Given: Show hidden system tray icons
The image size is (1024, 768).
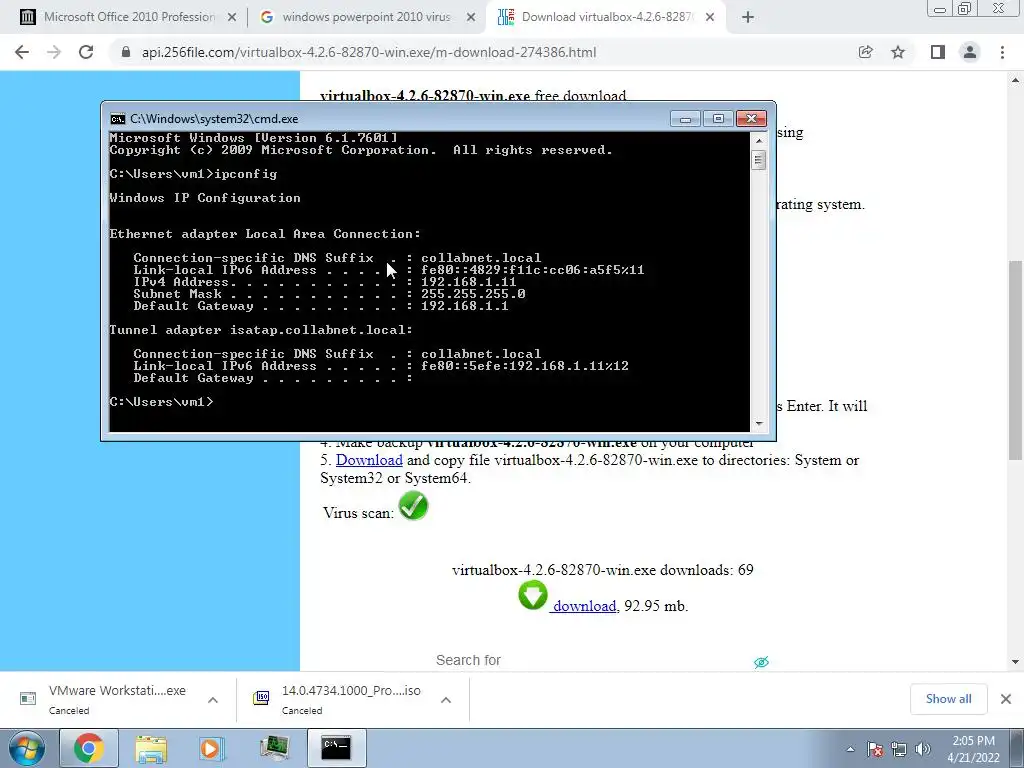Looking at the screenshot, I should coord(850,750).
